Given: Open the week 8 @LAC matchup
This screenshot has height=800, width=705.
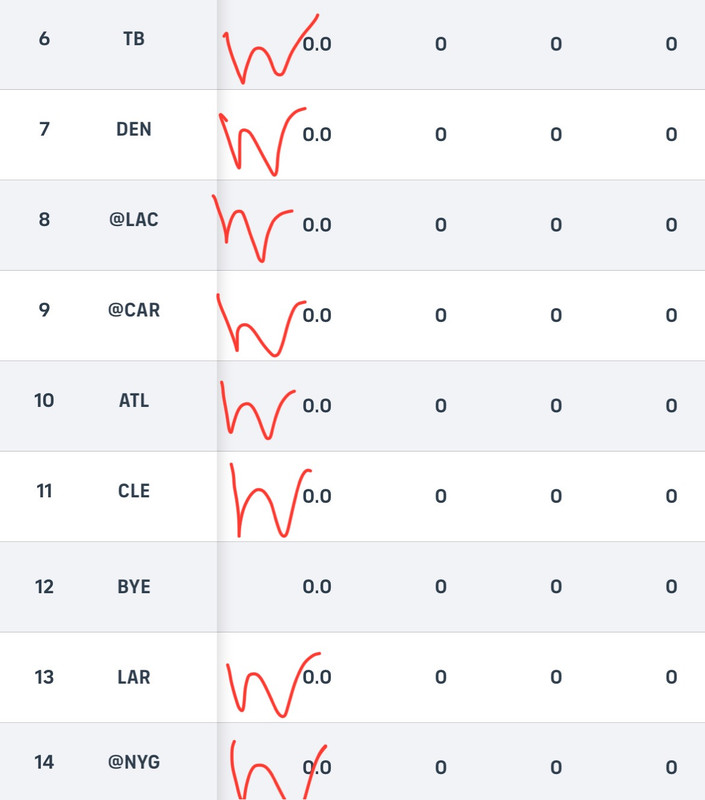Looking at the screenshot, I should coord(134,219).
